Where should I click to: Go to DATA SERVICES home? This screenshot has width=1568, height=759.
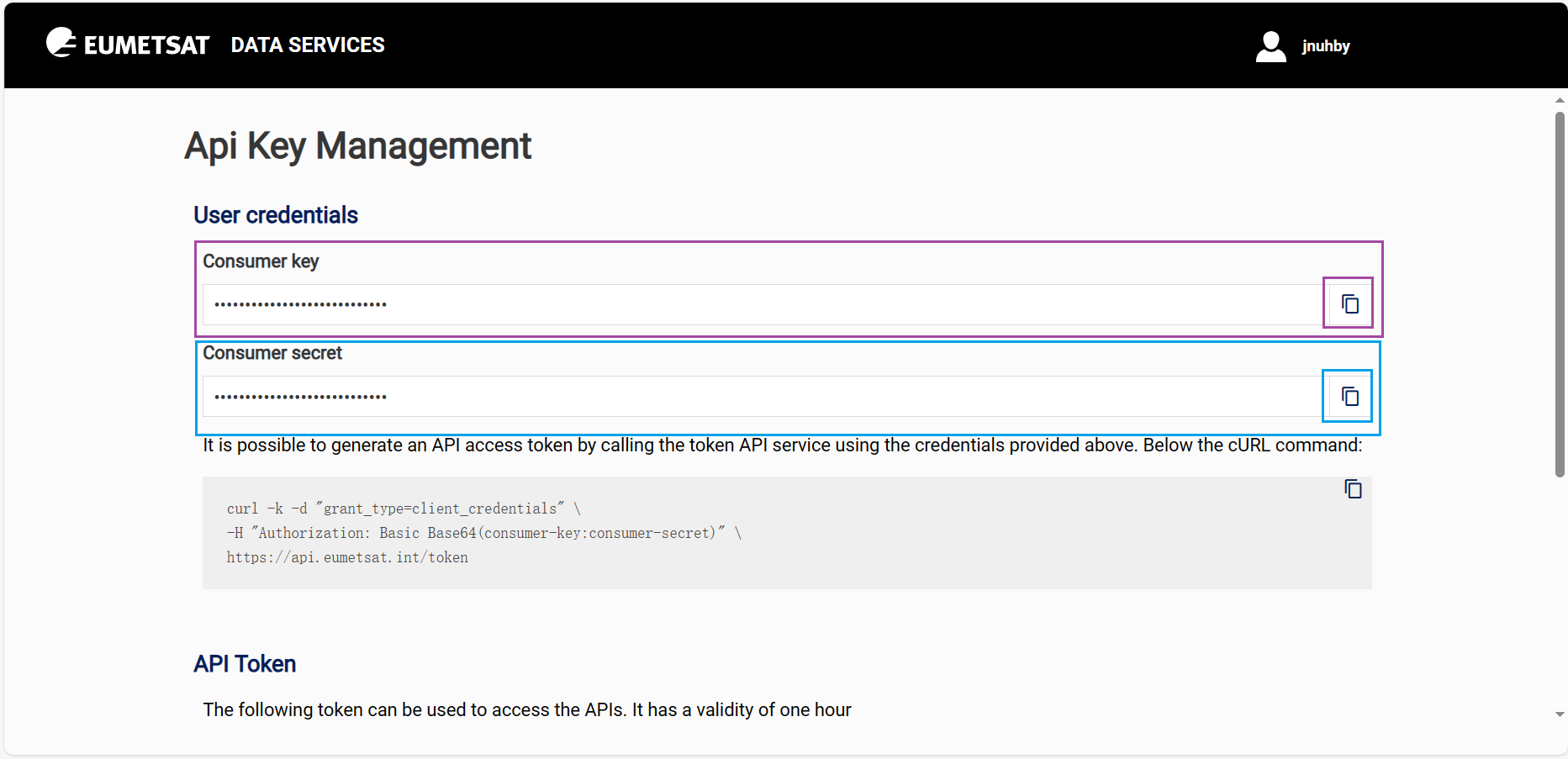(x=308, y=45)
